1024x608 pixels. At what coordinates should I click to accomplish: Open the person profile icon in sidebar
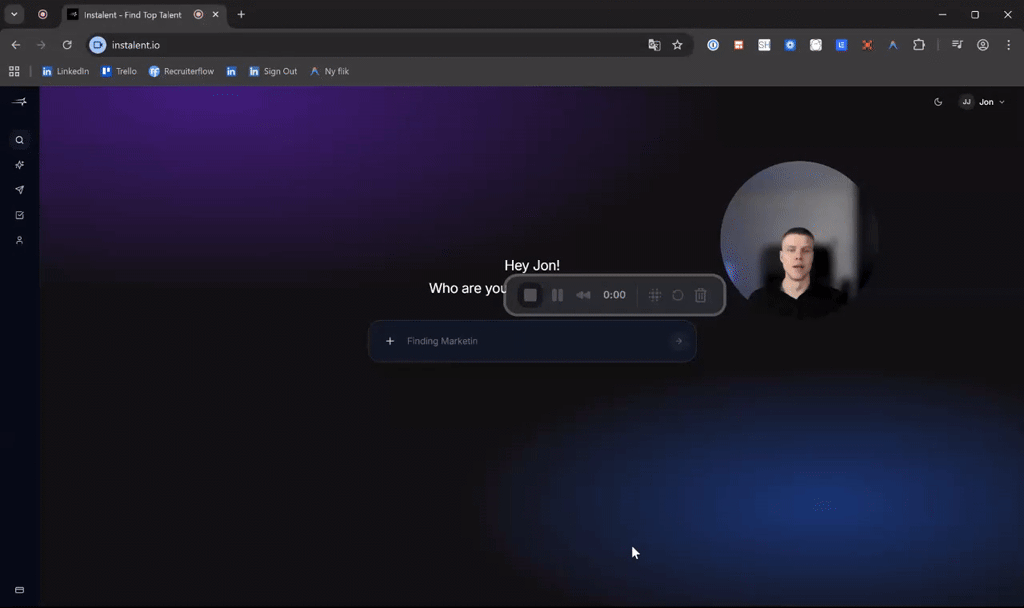(x=20, y=240)
